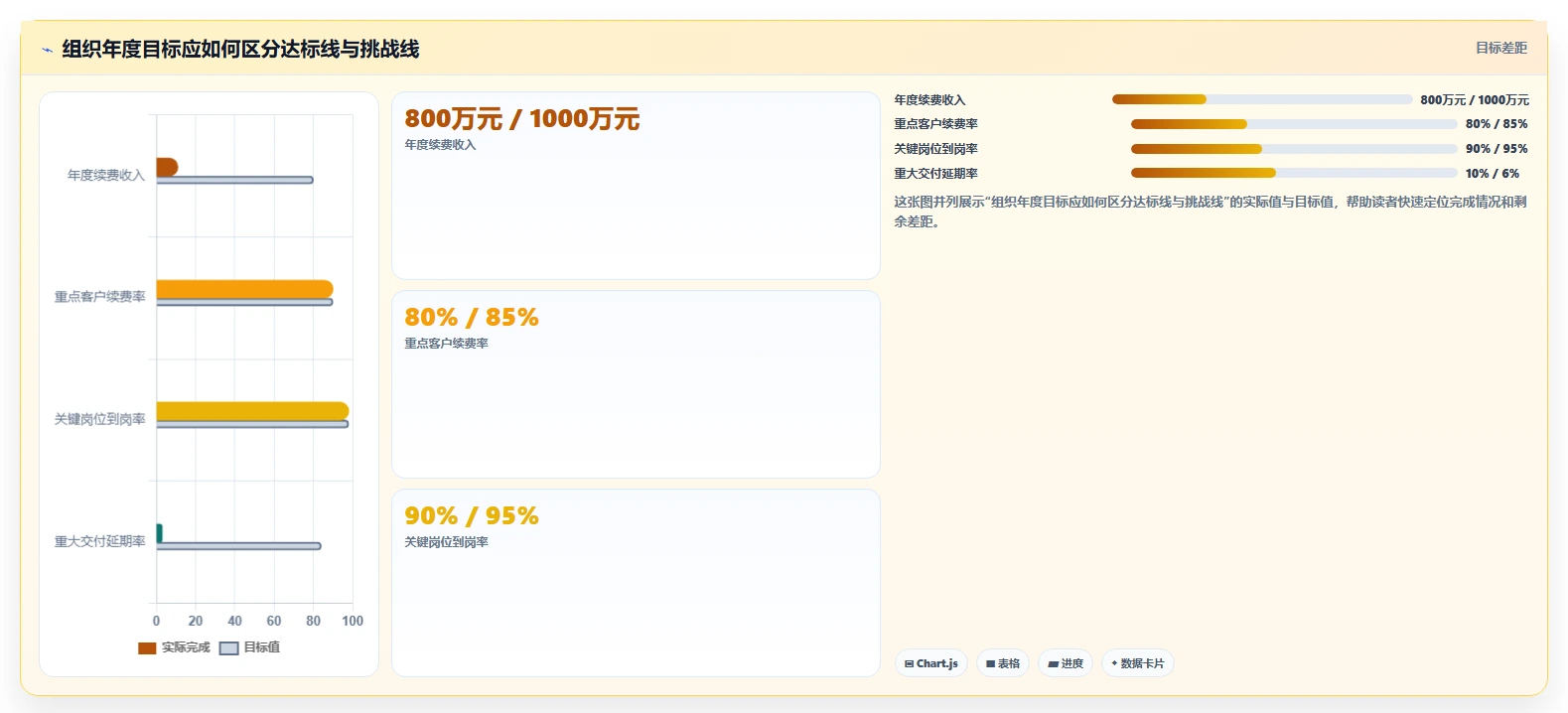Click the 表格 tag

pos(1003,663)
